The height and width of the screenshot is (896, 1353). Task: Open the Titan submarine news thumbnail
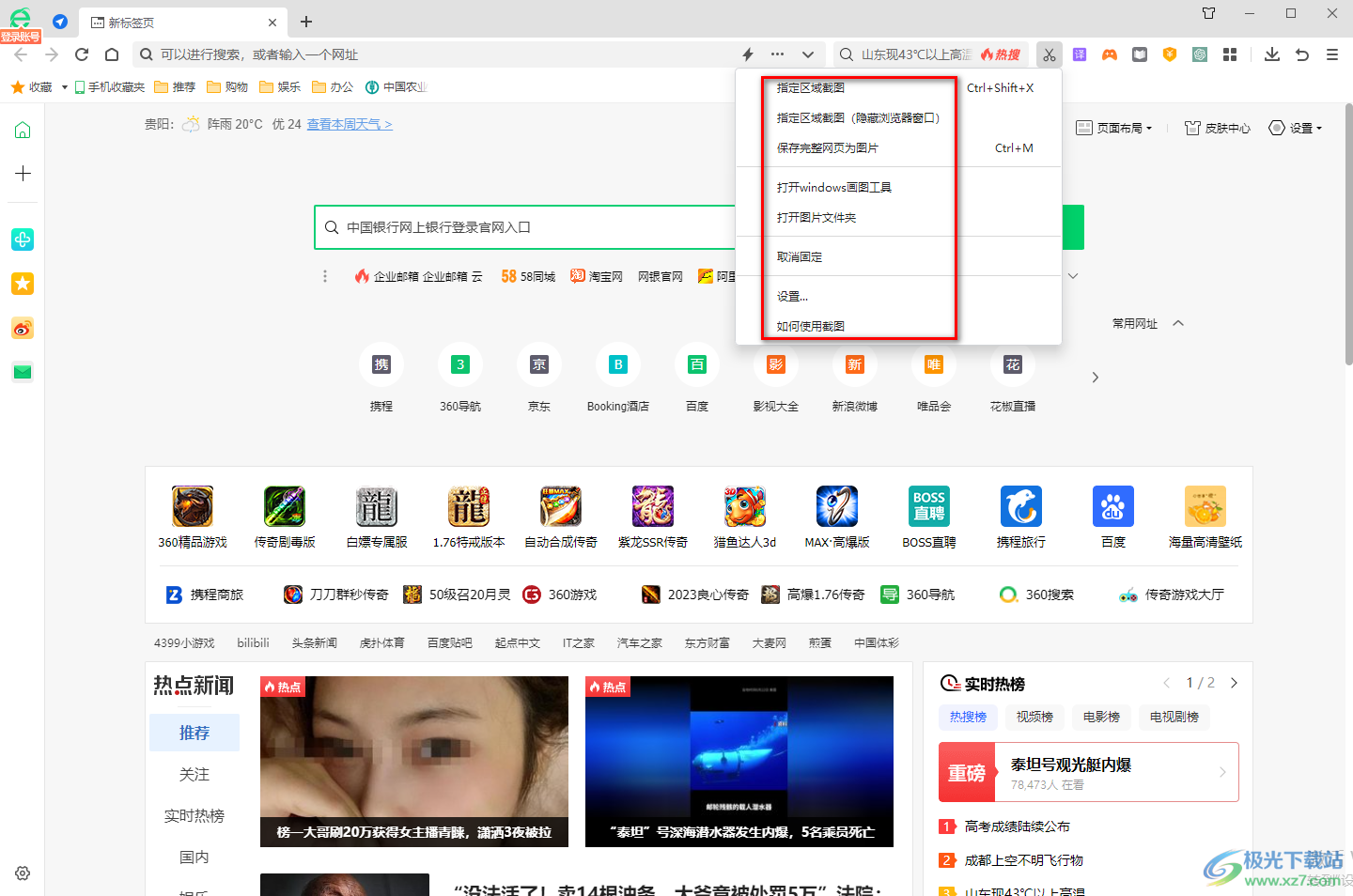[739, 762]
